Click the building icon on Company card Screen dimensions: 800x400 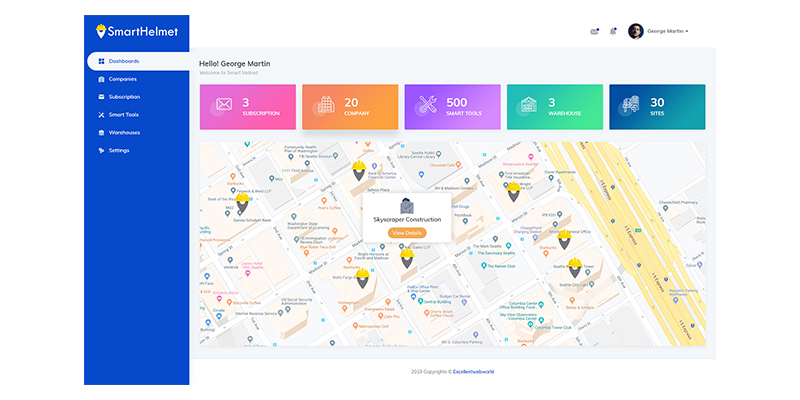[x=326, y=104]
